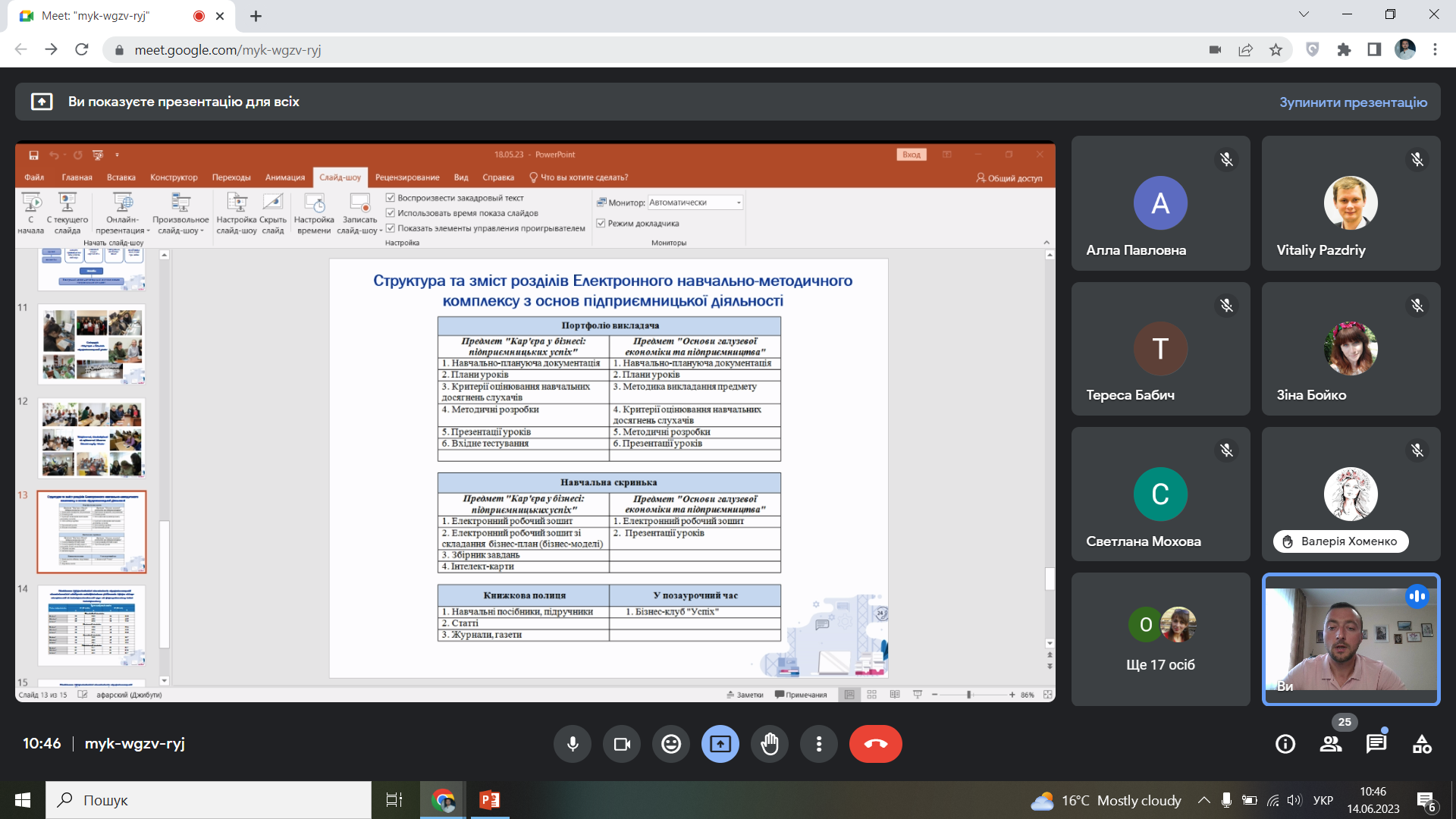Switch to 'Анимация' ribbon tab
The image size is (1456, 819).
(x=285, y=177)
